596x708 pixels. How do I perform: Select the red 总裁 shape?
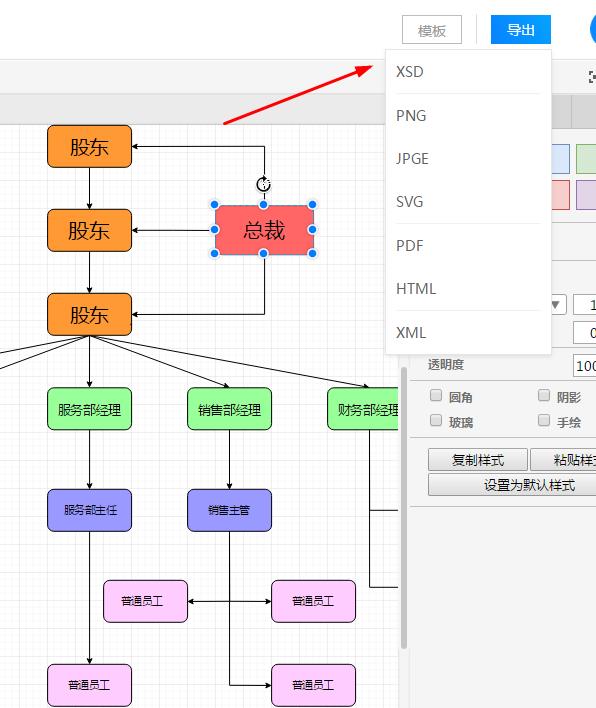click(264, 230)
